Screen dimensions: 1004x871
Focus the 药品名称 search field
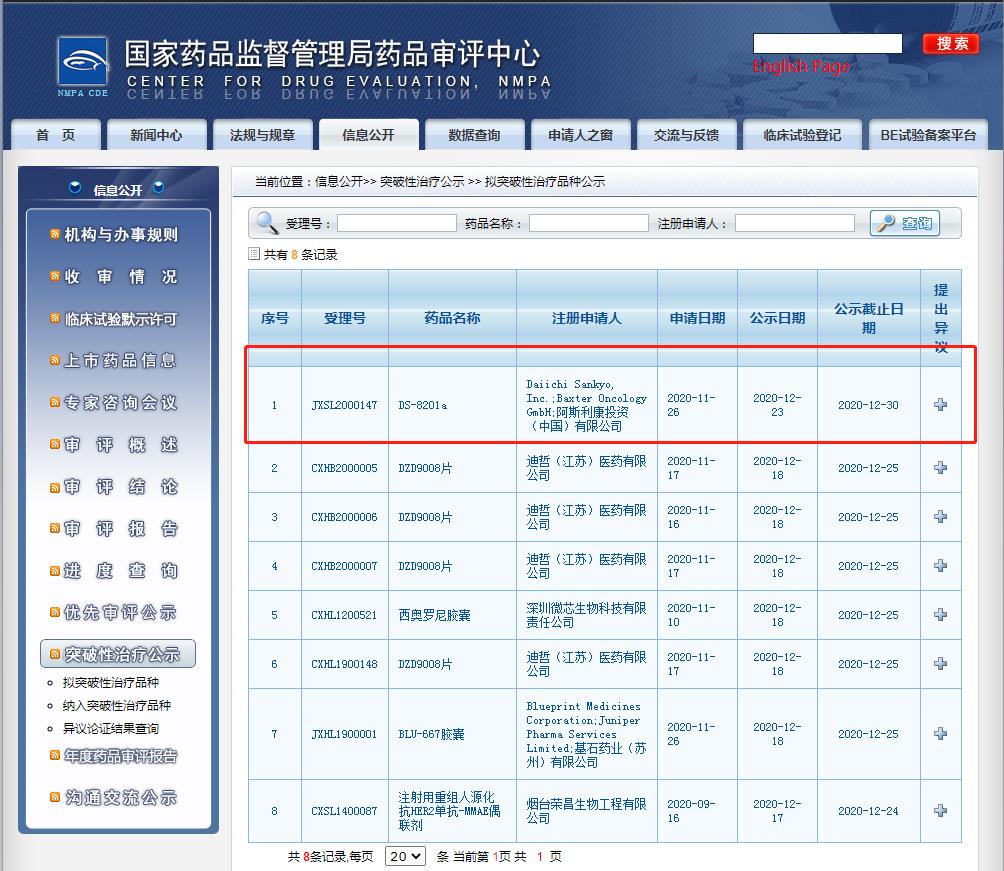pyautogui.click(x=588, y=223)
